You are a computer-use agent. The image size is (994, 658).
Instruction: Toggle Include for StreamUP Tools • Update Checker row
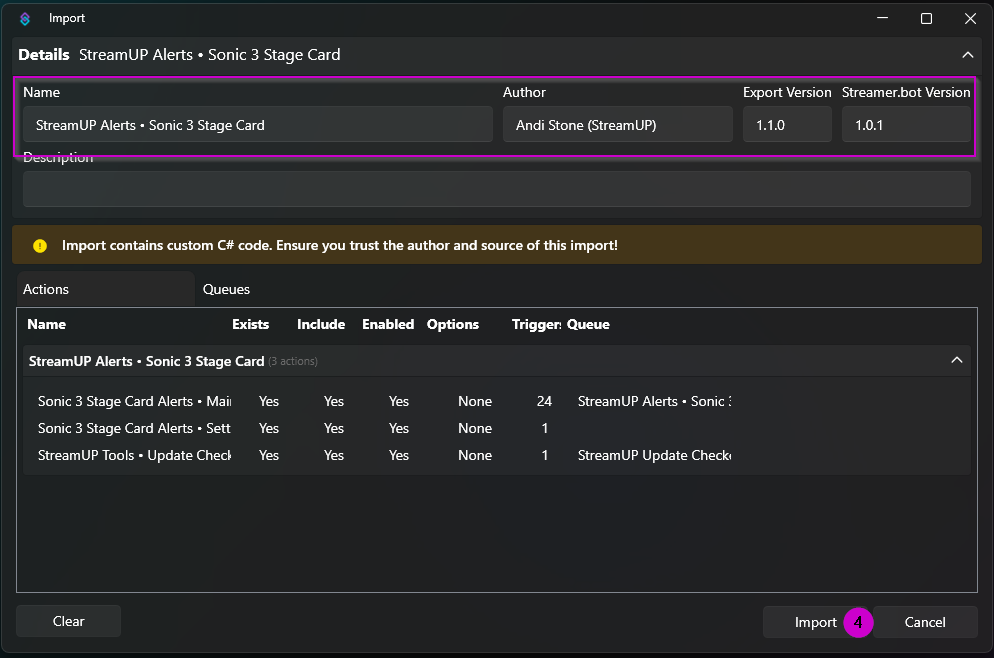point(333,455)
